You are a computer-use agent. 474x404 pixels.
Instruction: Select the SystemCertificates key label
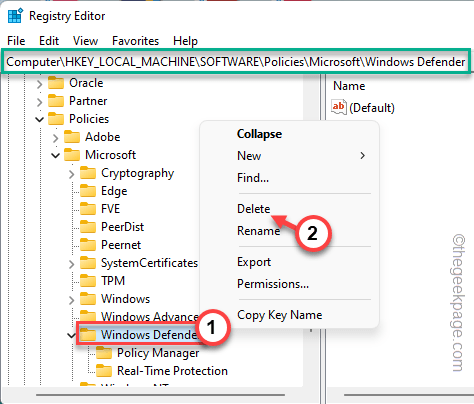point(149,263)
